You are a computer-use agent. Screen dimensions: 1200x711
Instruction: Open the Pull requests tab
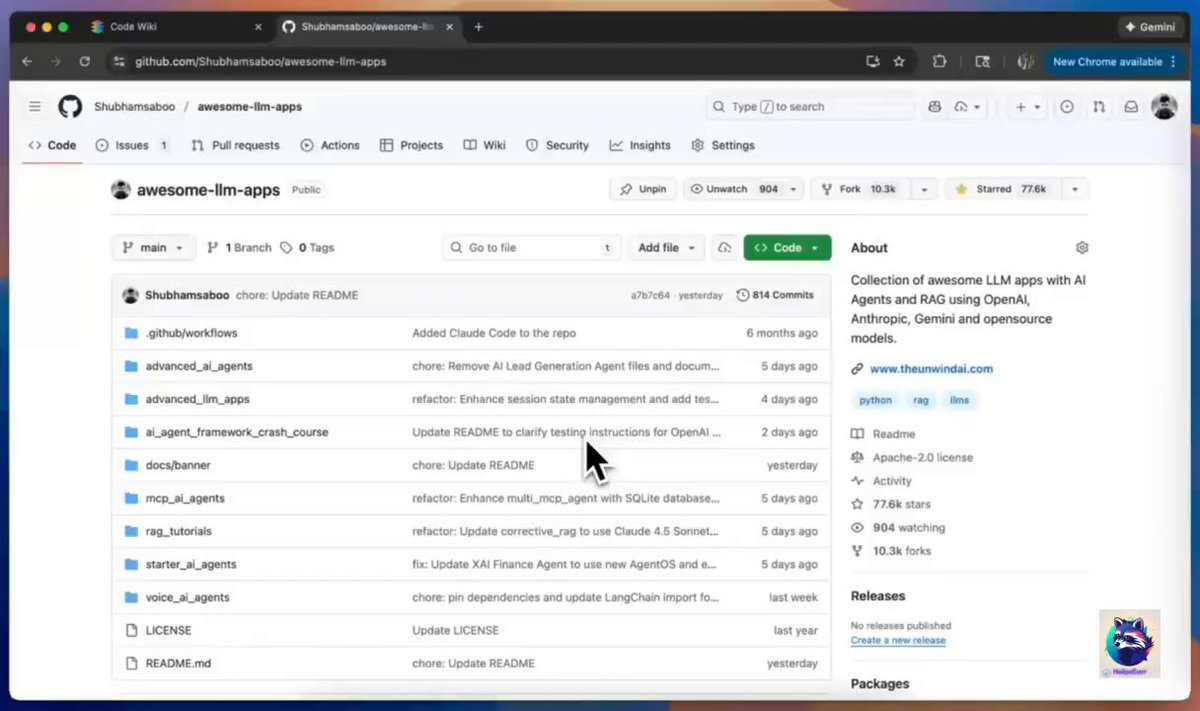(x=235, y=145)
